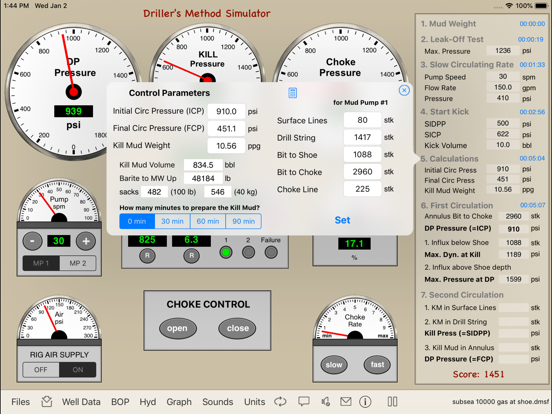
Task: Select 30 min kill mud preparation
Action: point(172,221)
